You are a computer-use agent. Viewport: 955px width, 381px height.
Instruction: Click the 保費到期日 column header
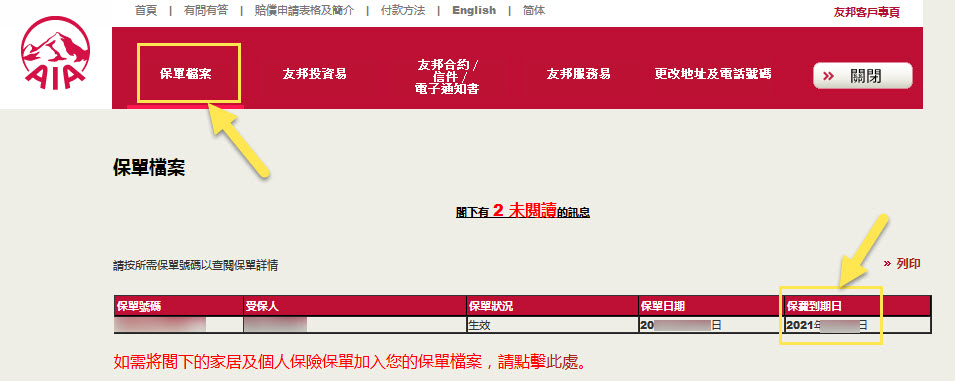(858, 306)
